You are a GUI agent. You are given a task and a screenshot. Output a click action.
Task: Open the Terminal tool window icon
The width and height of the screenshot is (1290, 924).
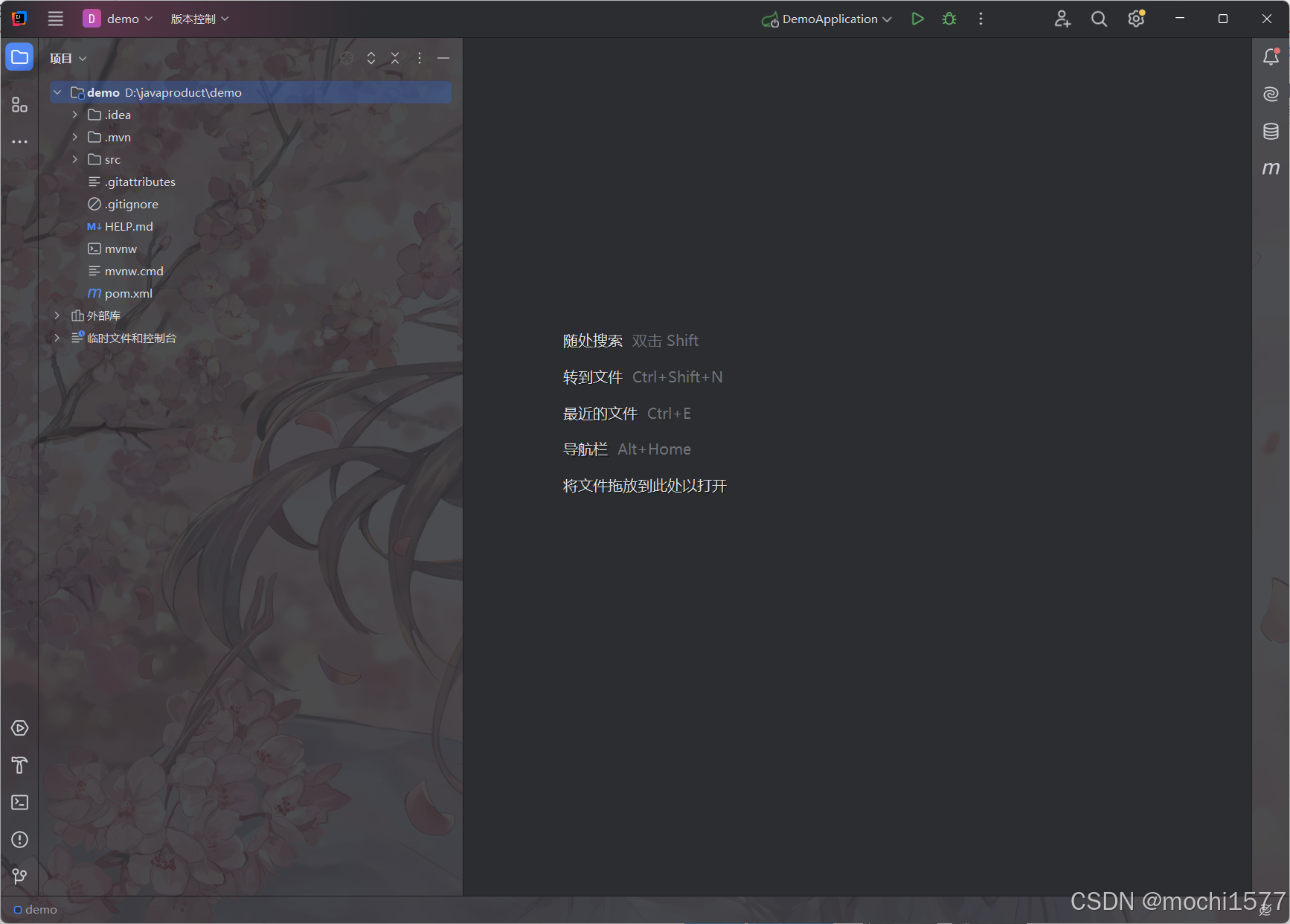click(19, 802)
